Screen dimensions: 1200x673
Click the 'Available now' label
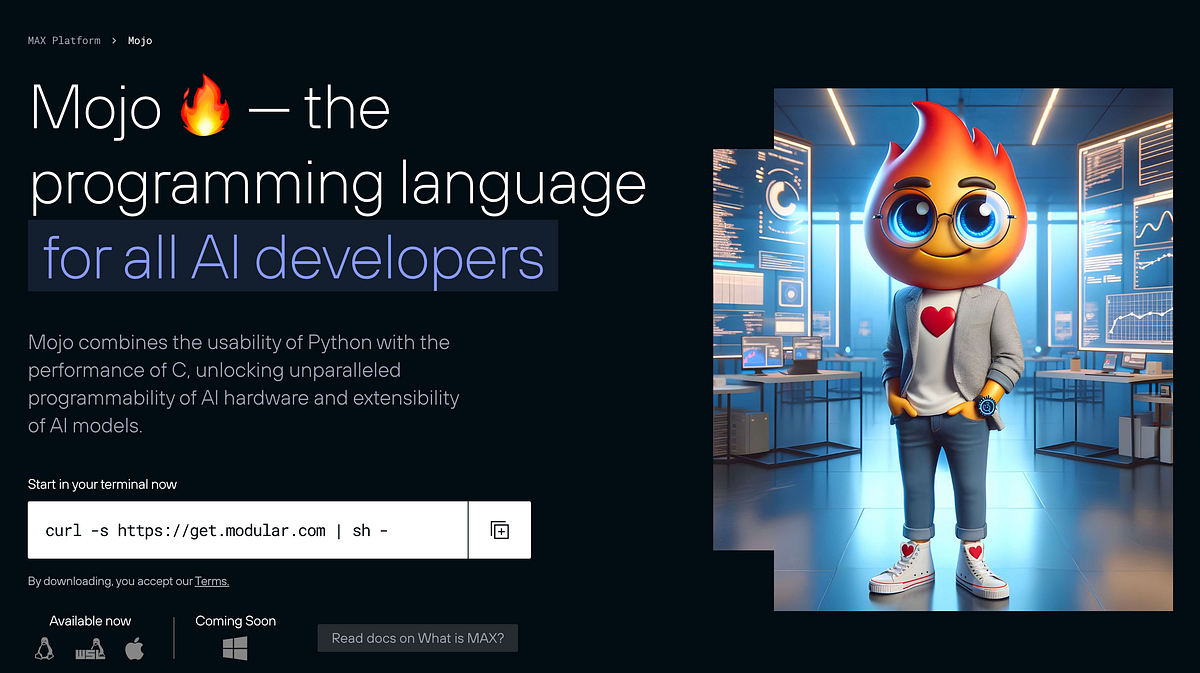pos(90,620)
